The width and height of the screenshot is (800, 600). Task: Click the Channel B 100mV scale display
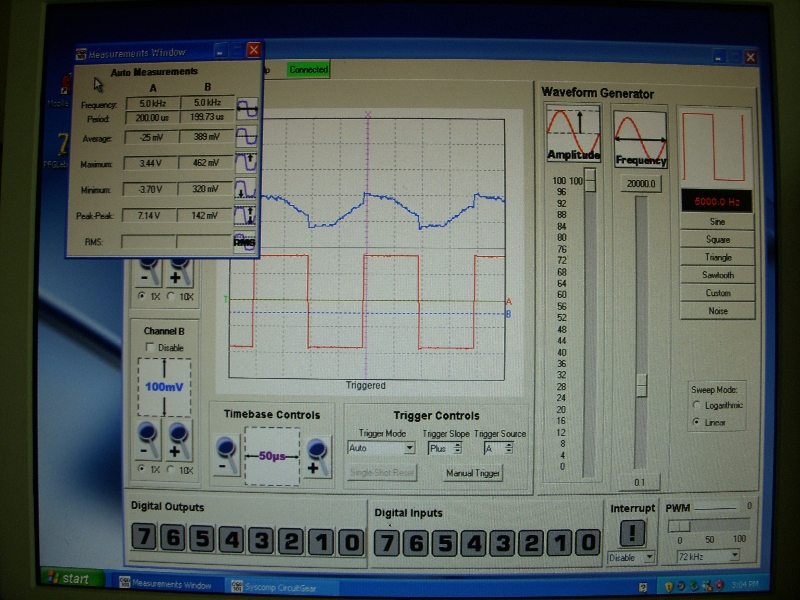pos(164,387)
